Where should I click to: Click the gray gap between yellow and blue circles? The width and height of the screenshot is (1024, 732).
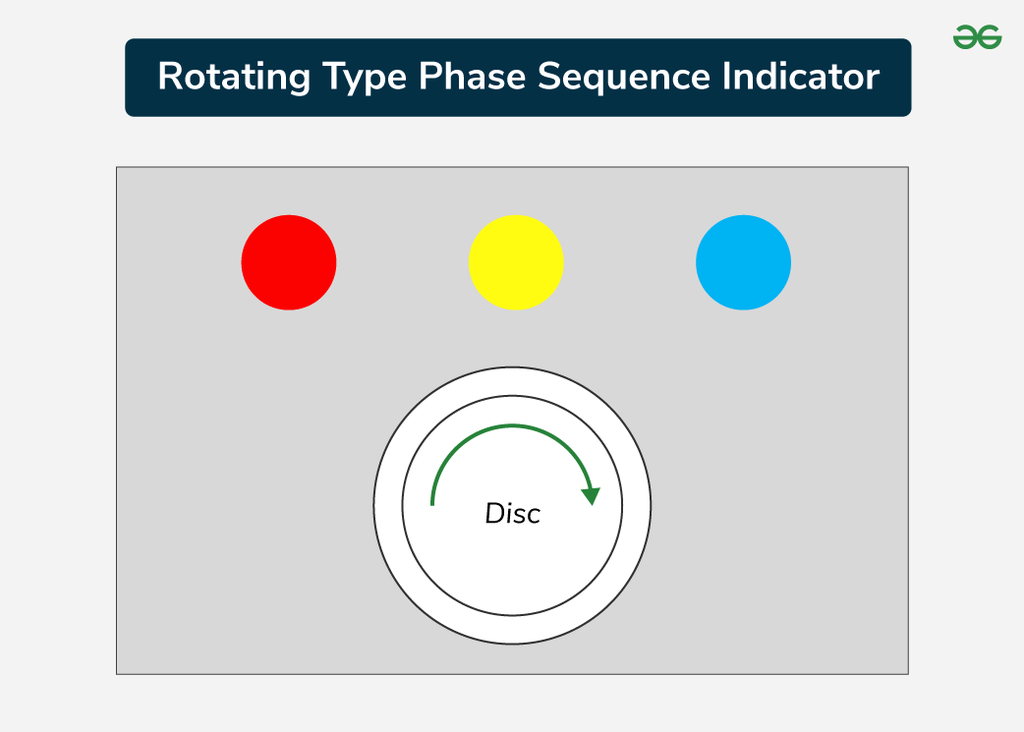pos(630,262)
